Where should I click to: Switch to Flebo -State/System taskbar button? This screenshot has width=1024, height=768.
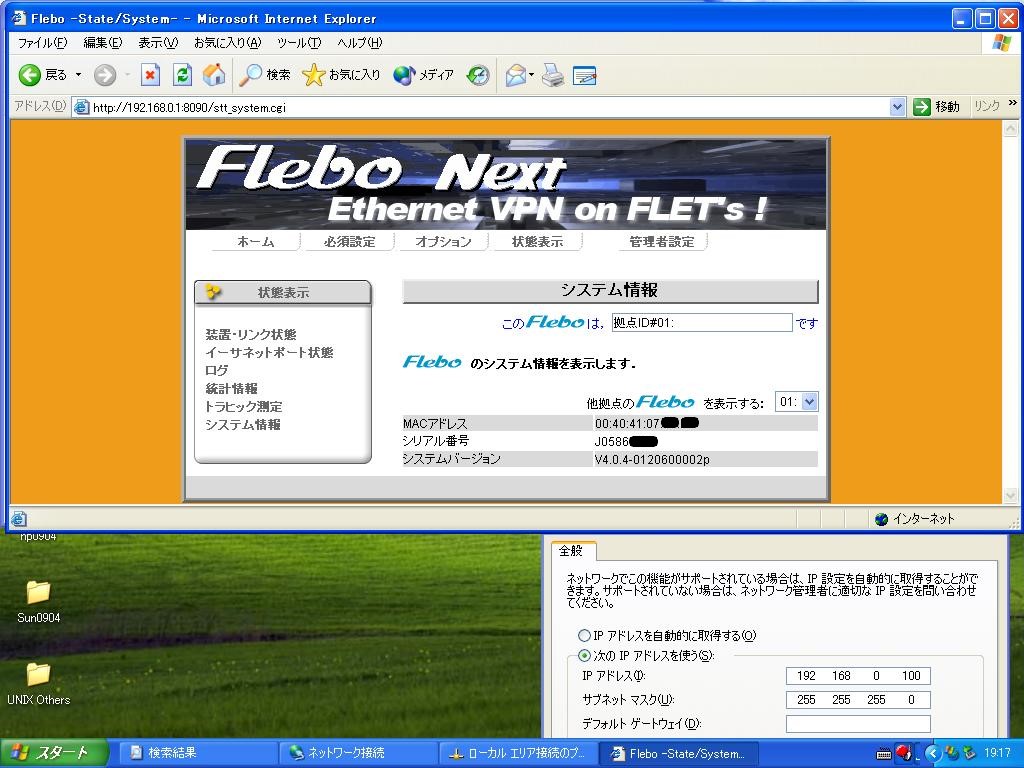pos(678,753)
